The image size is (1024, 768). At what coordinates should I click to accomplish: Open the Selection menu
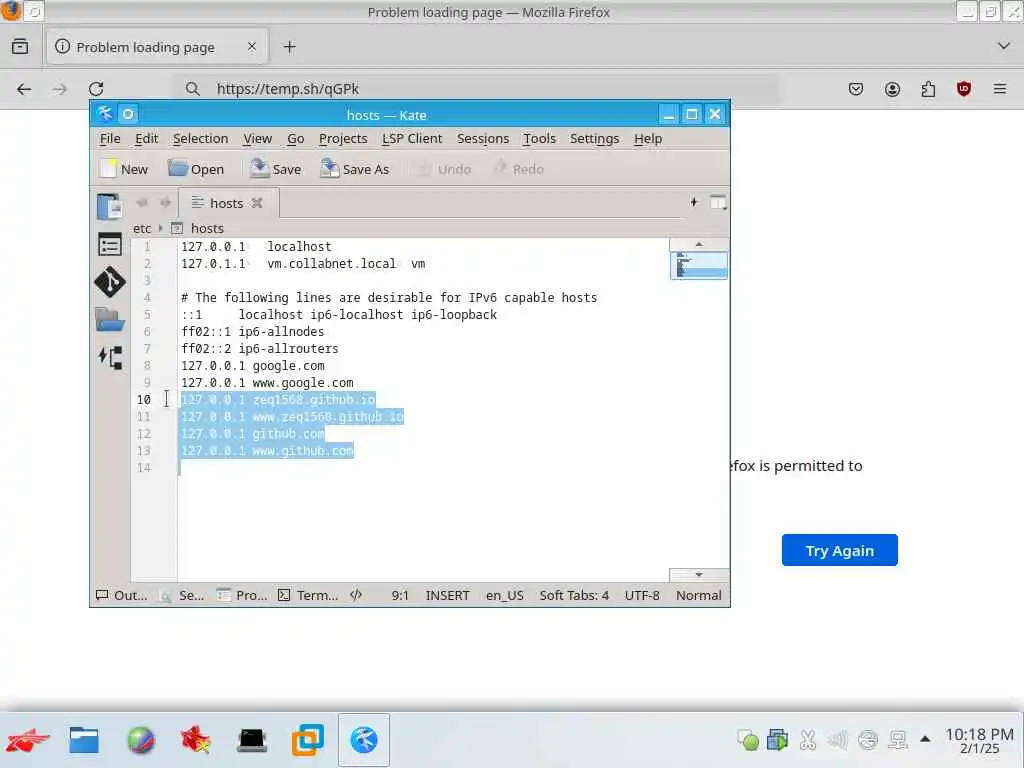click(200, 138)
